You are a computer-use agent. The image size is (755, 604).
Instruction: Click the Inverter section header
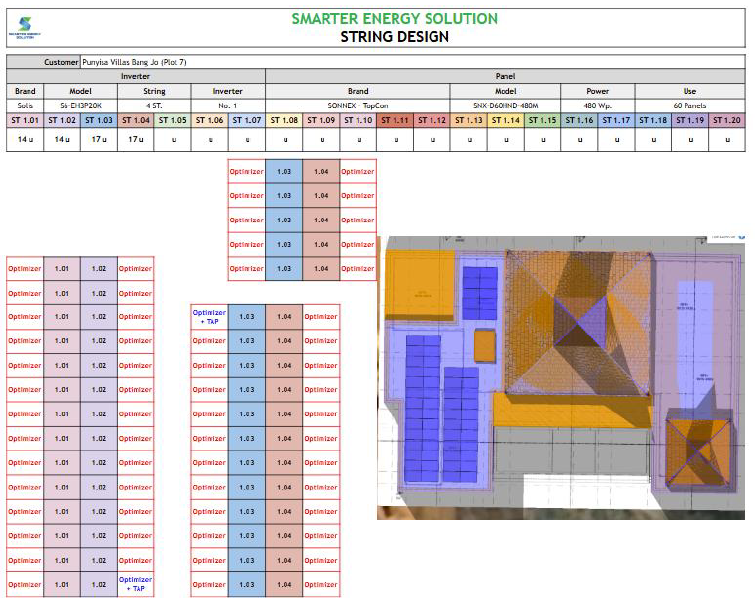(x=135, y=76)
